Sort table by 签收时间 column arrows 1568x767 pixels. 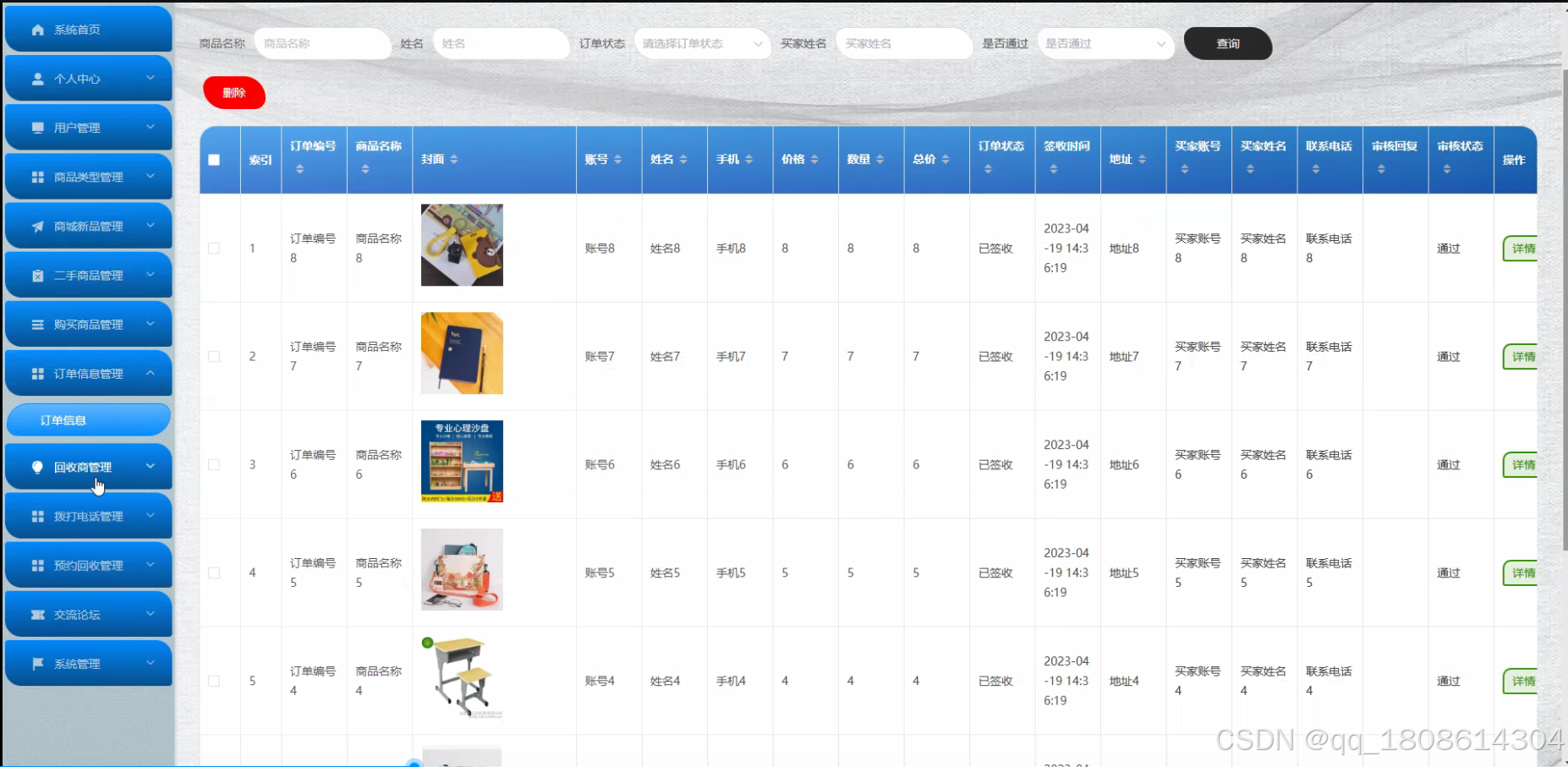(x=1054, y=169)
